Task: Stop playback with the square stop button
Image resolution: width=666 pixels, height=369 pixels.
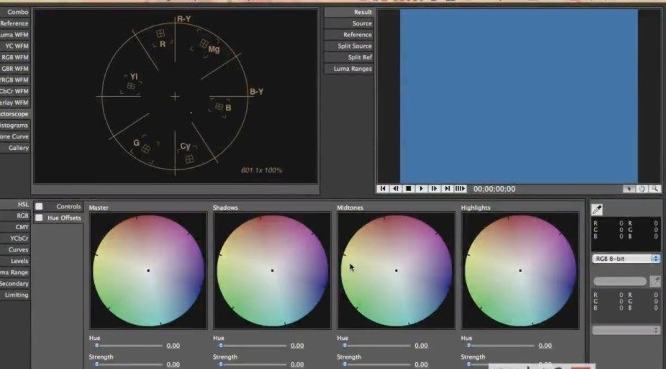Action: (x=408, y=189)
